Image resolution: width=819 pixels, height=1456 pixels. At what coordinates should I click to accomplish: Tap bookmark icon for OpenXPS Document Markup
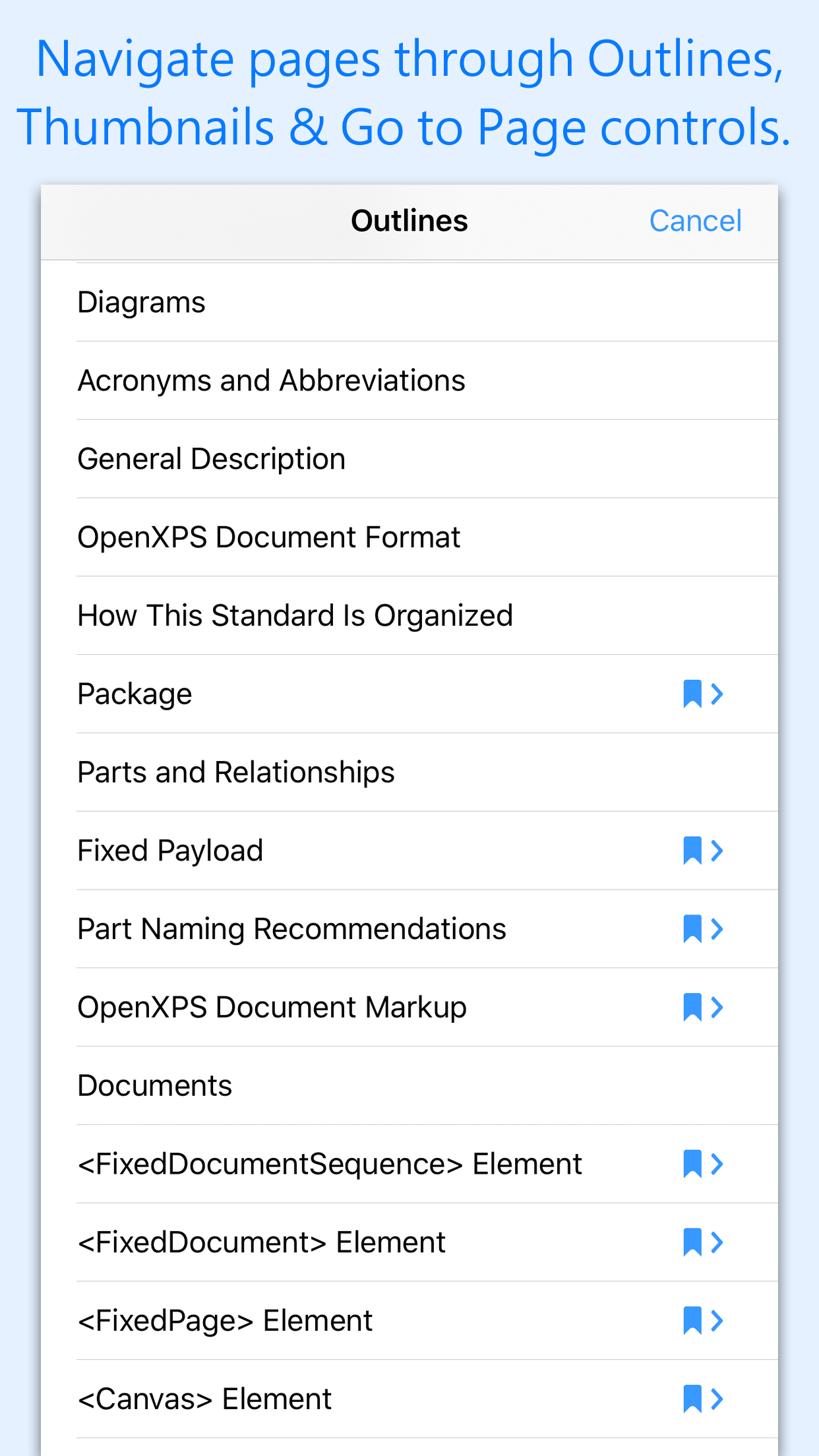coord(692,1008)
